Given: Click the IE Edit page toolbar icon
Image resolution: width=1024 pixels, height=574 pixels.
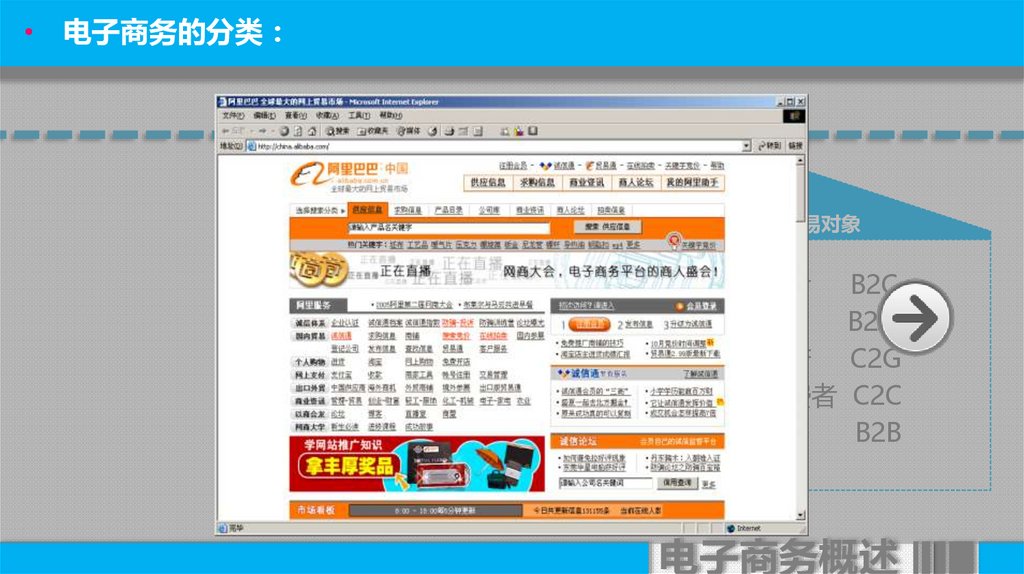Looking at the screenshot, I should pyautogui.click(x=478, y=131).
